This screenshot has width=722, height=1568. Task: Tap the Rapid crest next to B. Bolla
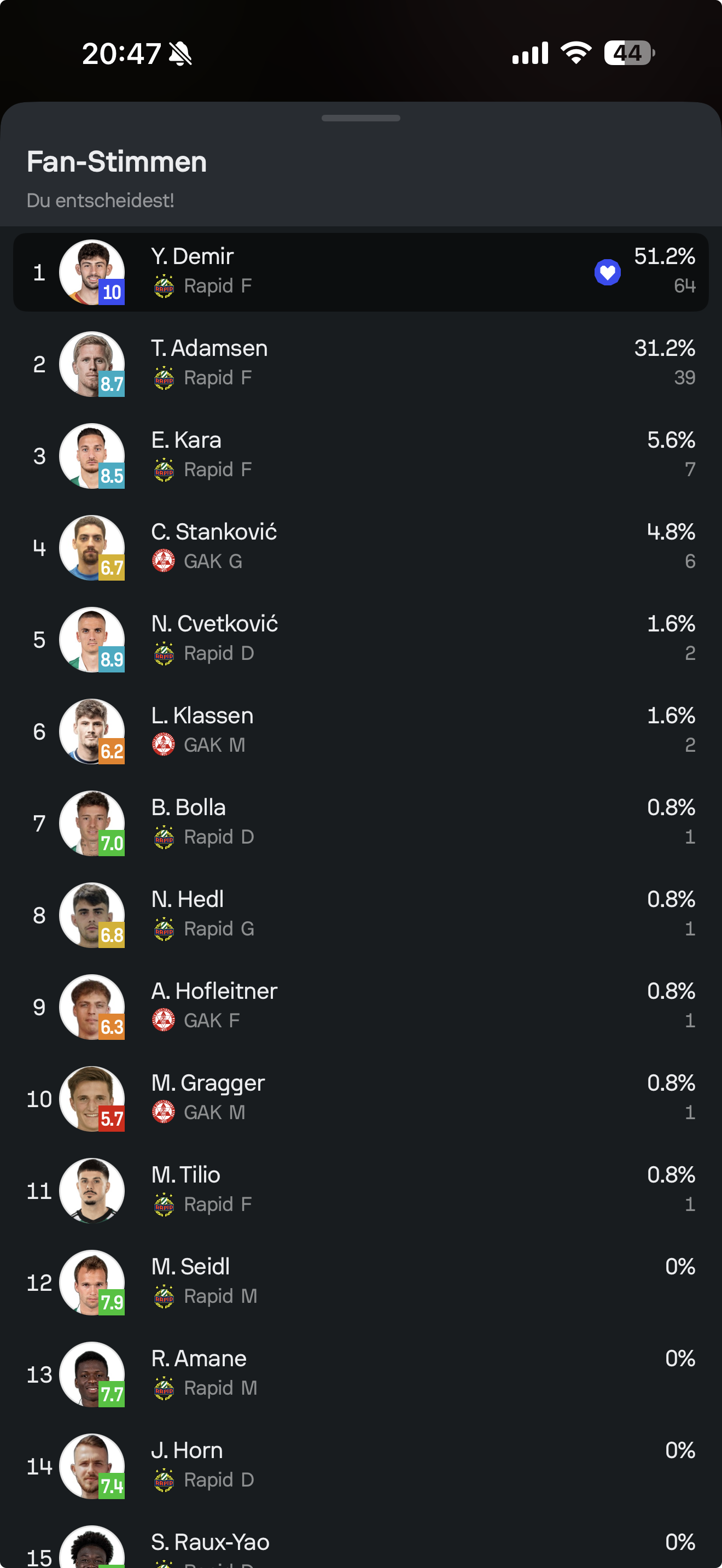164,836
